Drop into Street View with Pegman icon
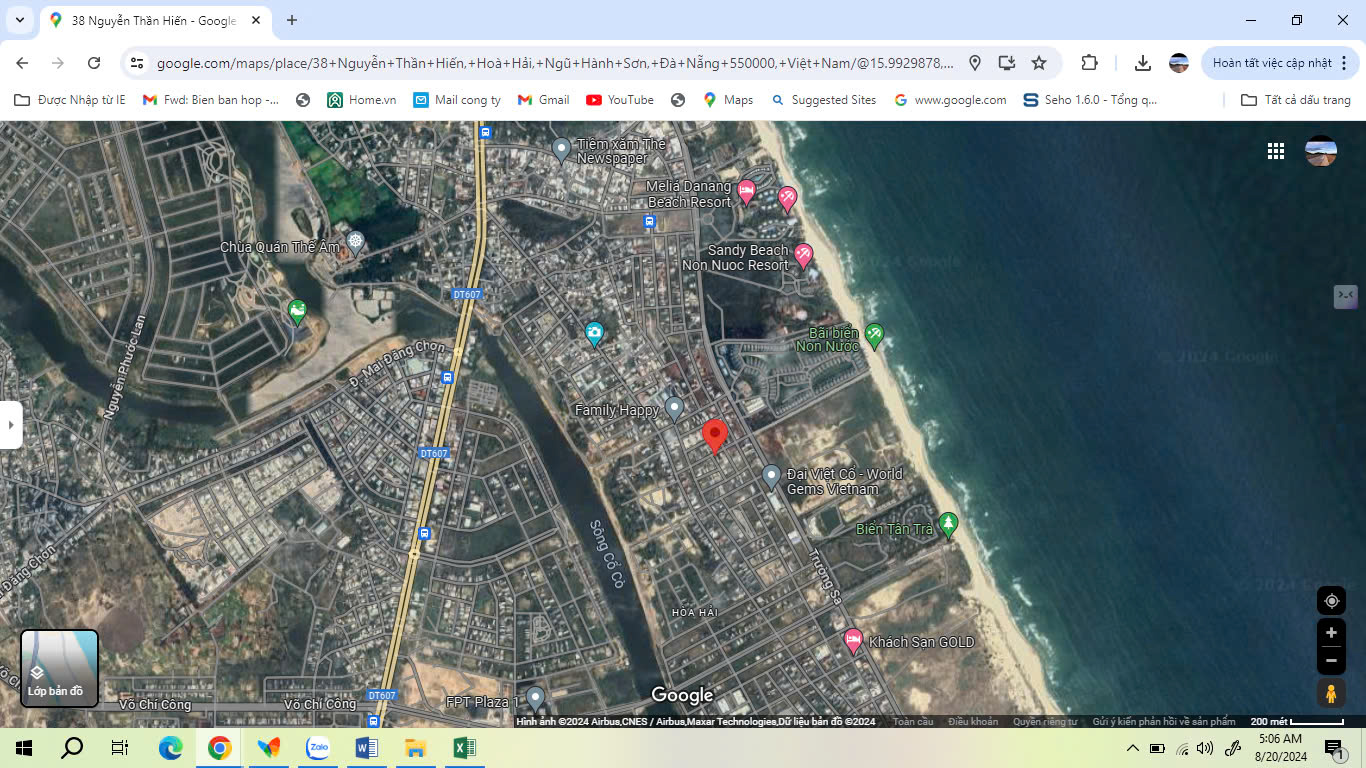The height and width of the screenshot is (768, 1366). click(1331, 693)
